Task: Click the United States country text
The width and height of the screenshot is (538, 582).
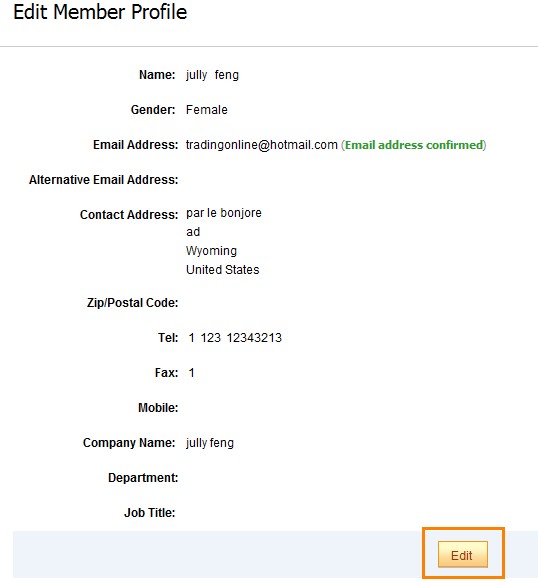Action: pos(222,270)
